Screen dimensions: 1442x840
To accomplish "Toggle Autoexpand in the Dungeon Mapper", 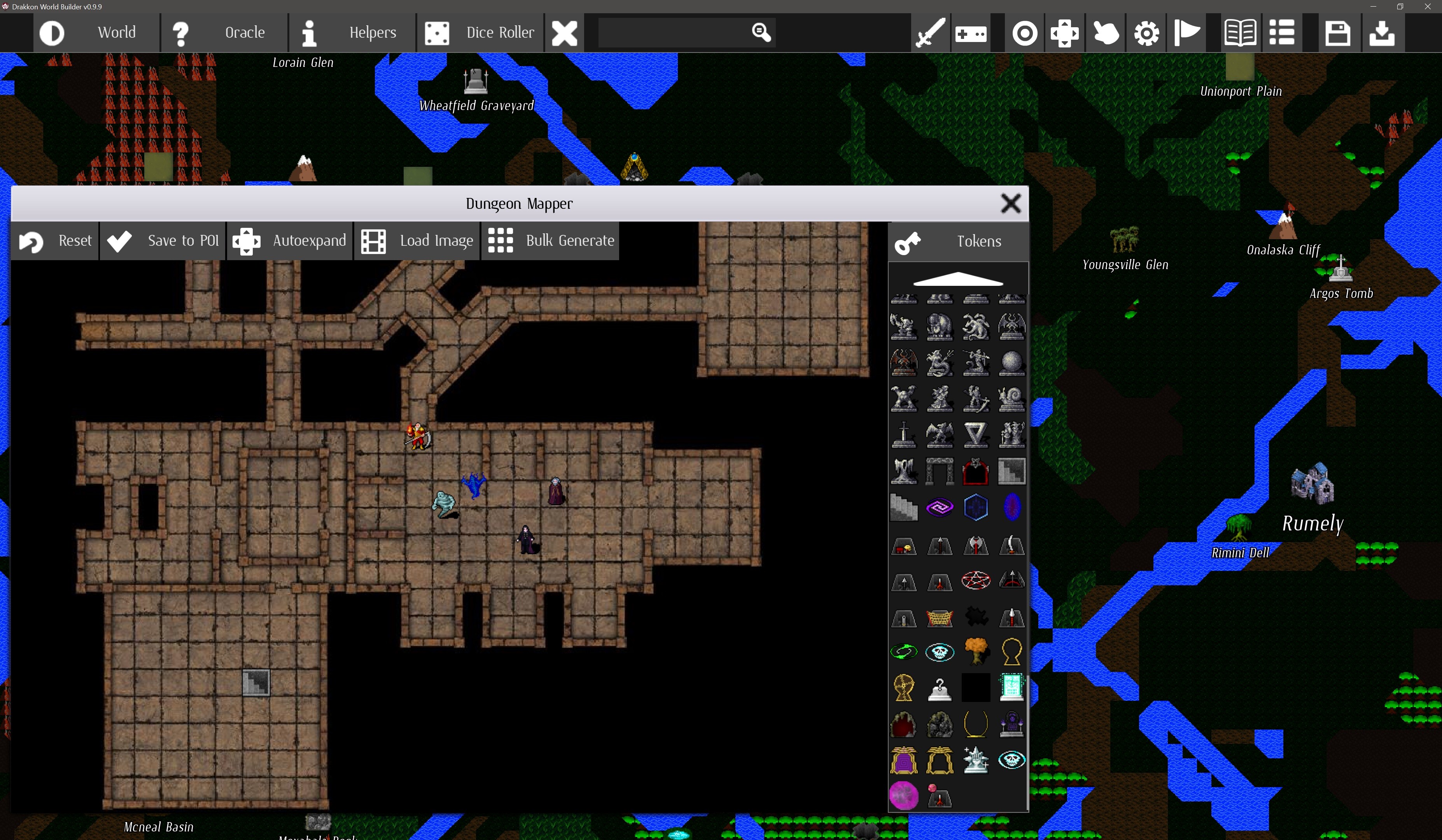I will pyautogui.click(x=291, y=241).
